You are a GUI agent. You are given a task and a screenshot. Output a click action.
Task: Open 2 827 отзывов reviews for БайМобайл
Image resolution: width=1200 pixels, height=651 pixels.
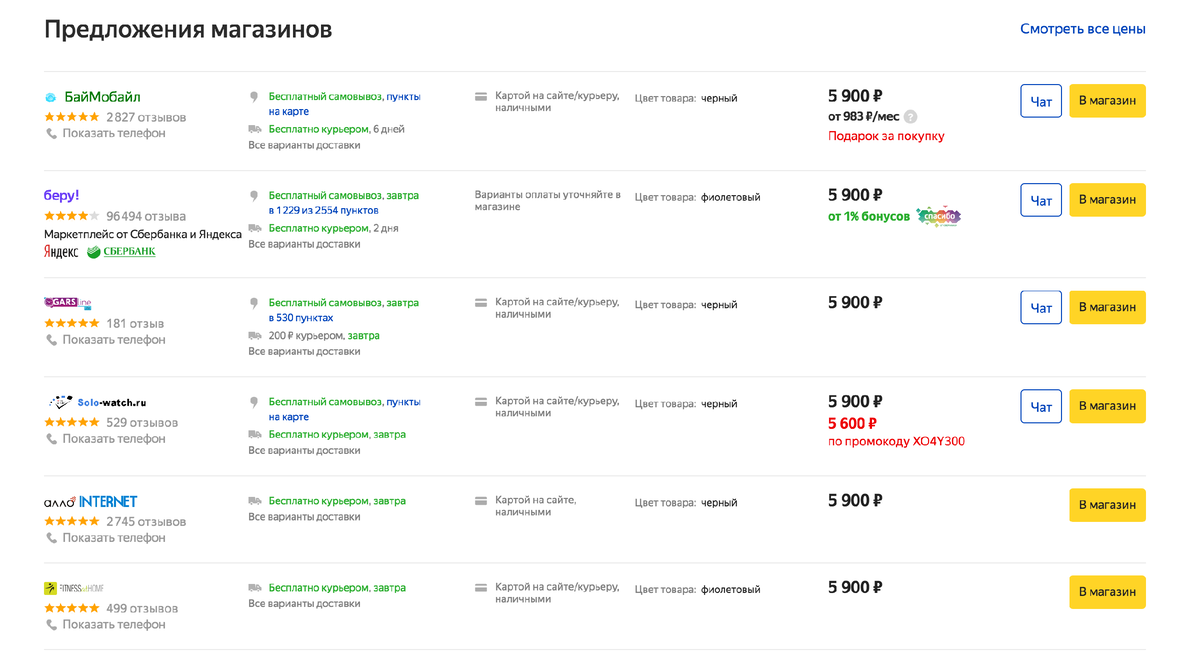pyautogui.click(x=146, y=117)
